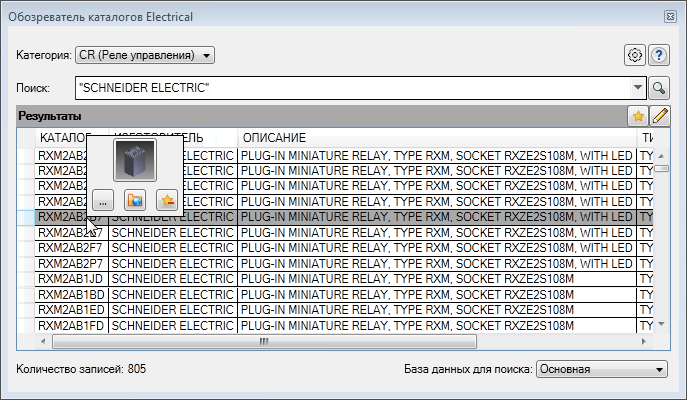Open catalog browser settings gear
Image resolution: width=687 pixels, height=400 pixels.
pyautogui.click(x=634, y=55)
